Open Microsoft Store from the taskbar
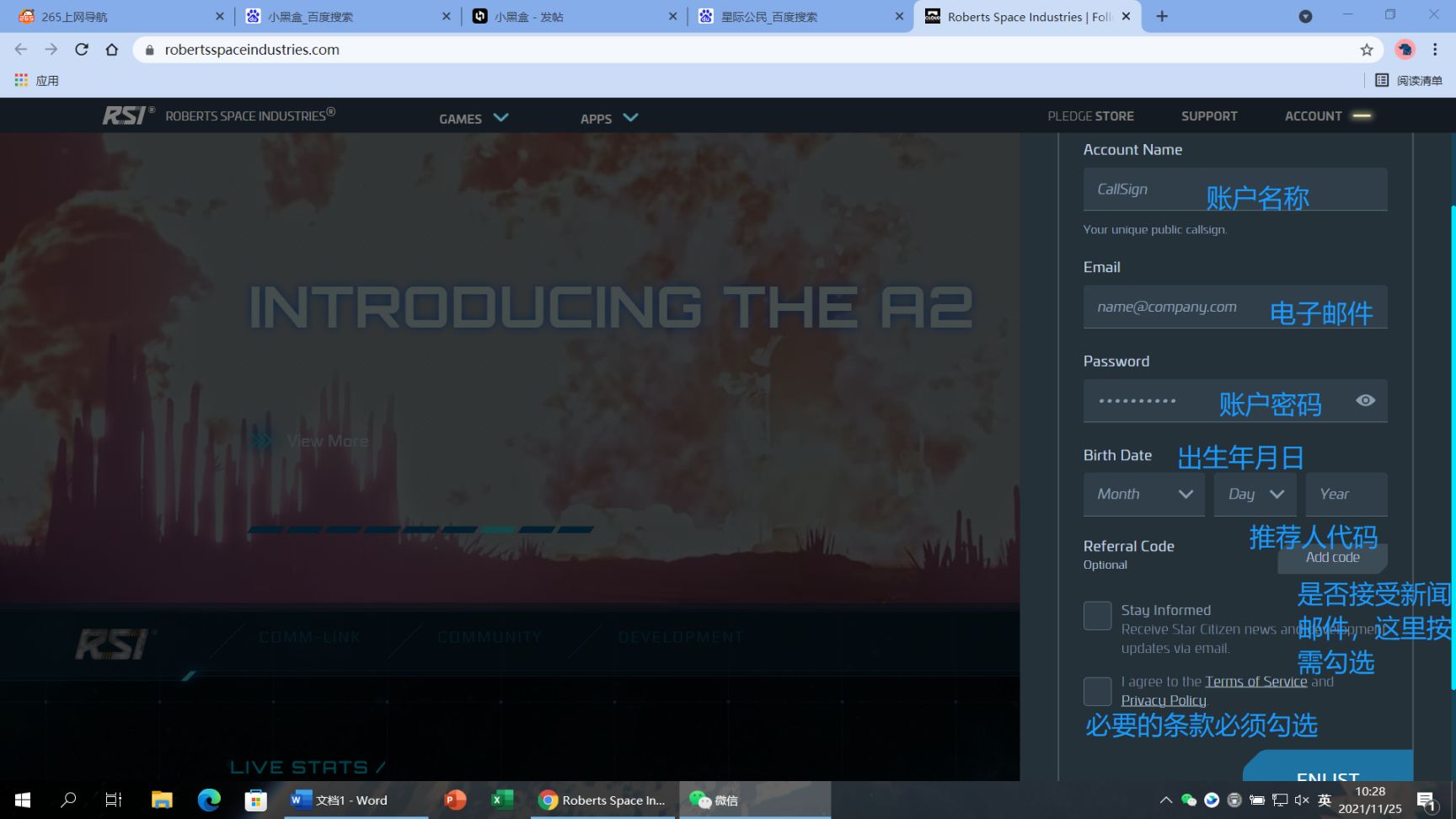This screenshot has height=819, width=1456. pyautogui.click(x=256, y=800)
